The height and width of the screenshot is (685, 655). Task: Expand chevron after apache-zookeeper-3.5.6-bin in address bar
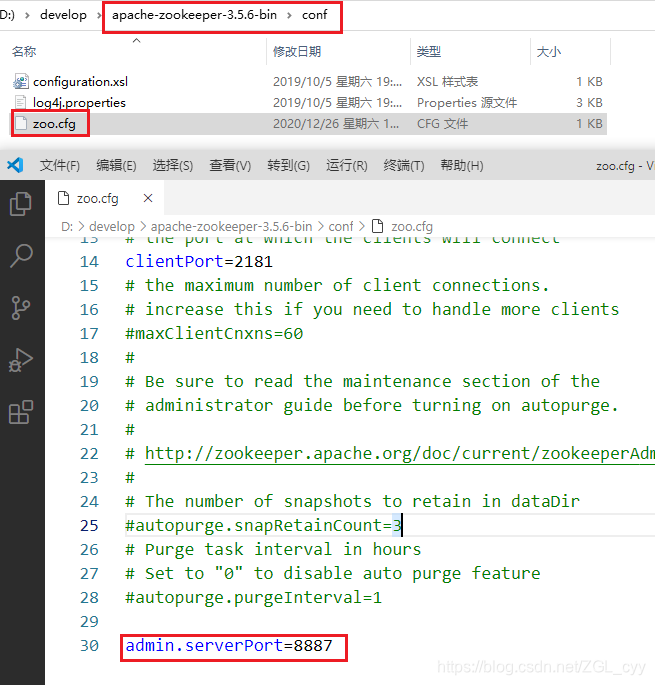click(289, 15)
